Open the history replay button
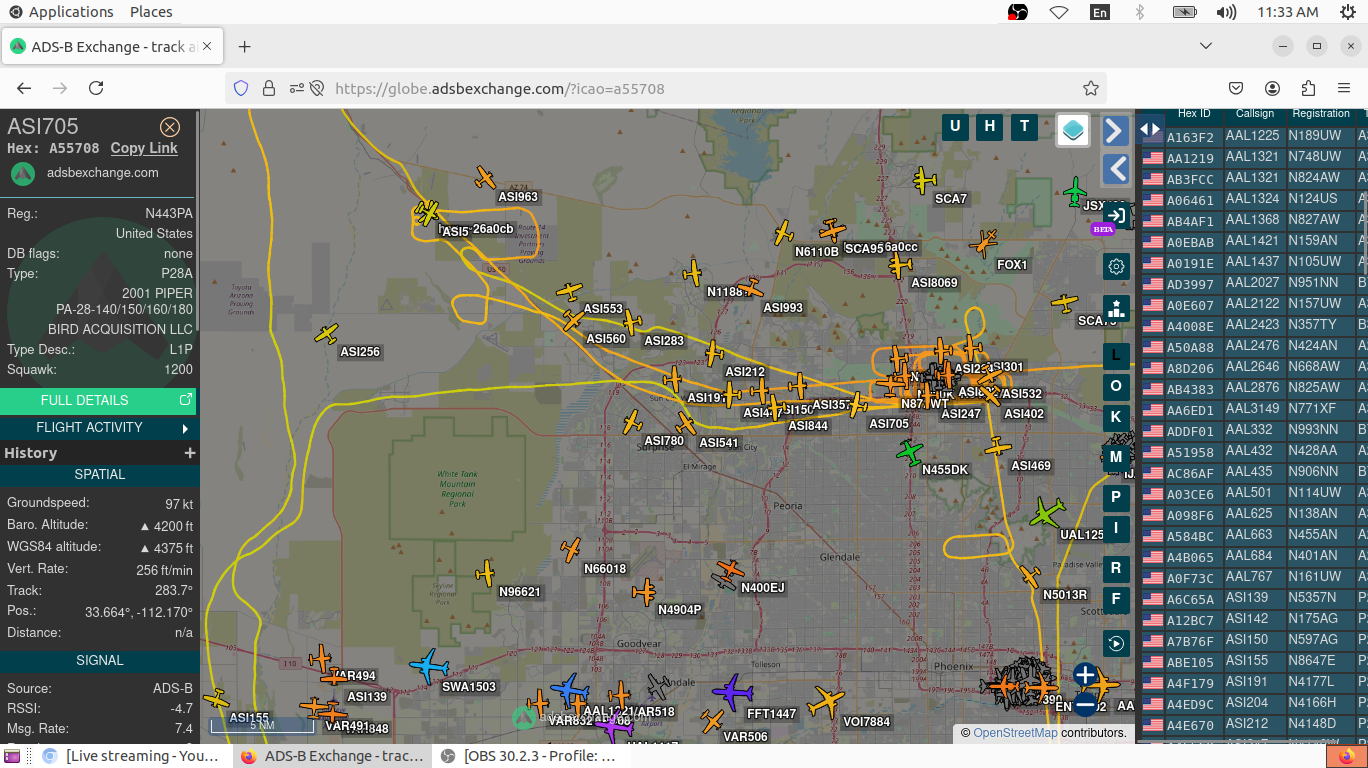Screen dimensions: 1368x768 (1116, 643)
